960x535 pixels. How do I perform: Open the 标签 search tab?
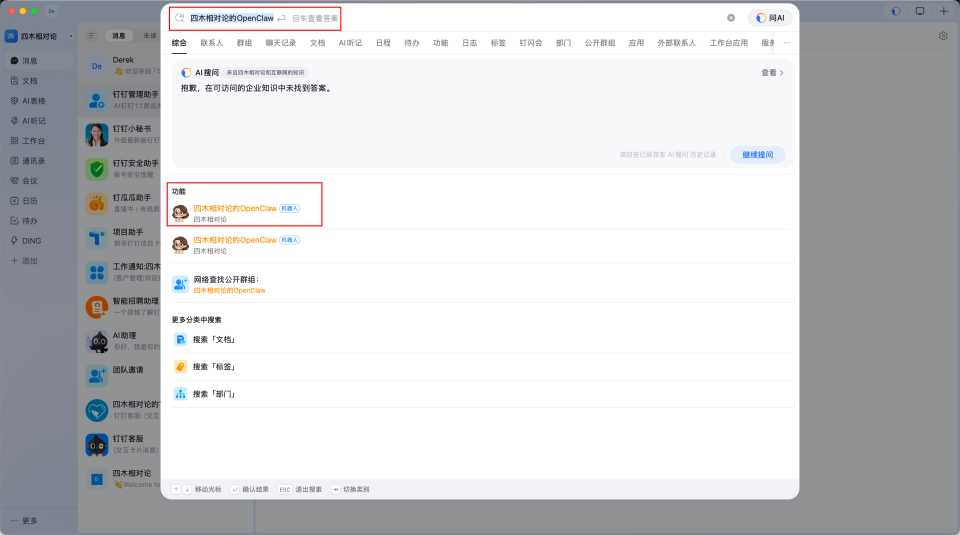[498, 43]
